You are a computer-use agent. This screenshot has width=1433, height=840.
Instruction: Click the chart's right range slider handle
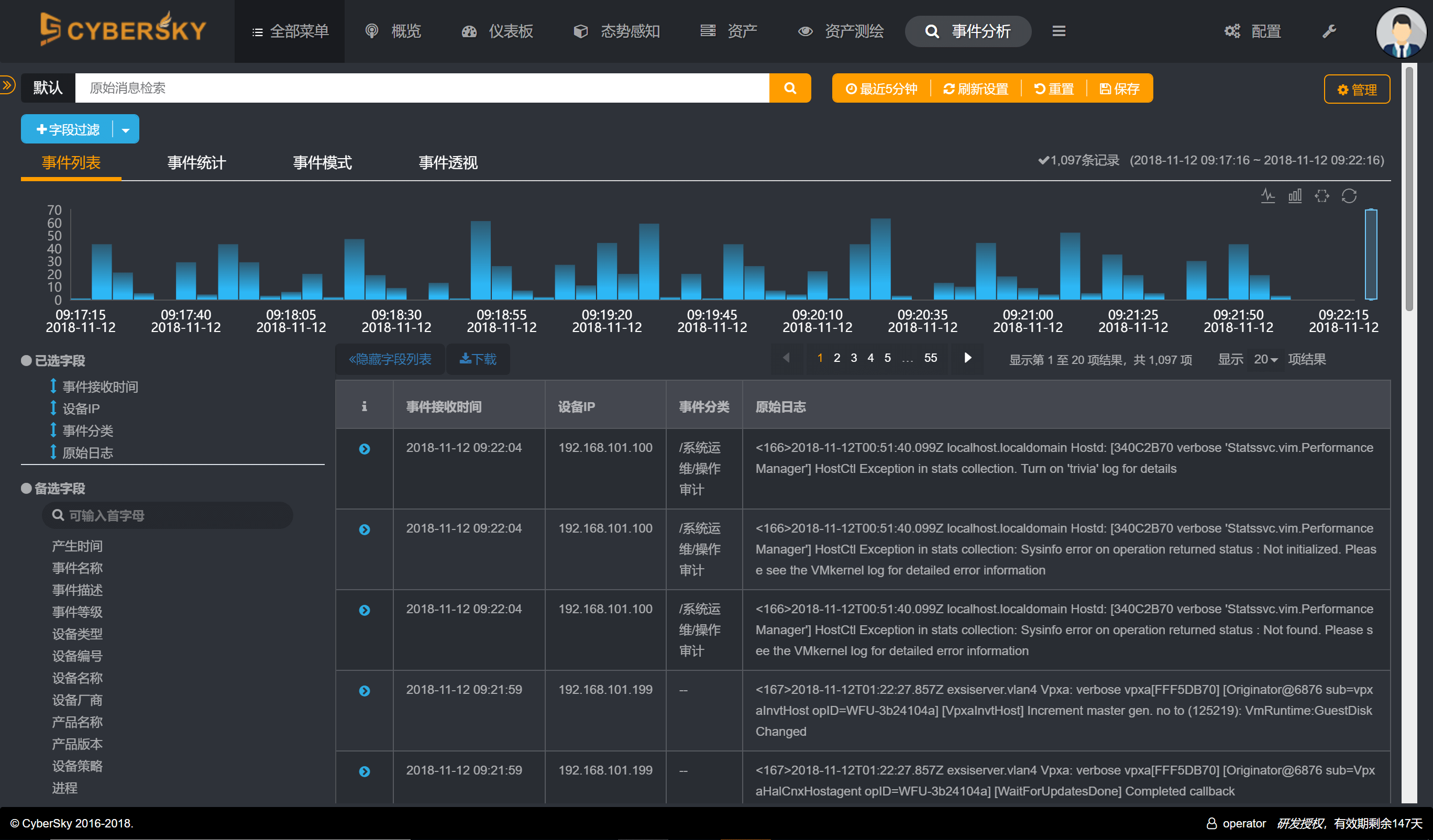click(x=1371, y=254)
